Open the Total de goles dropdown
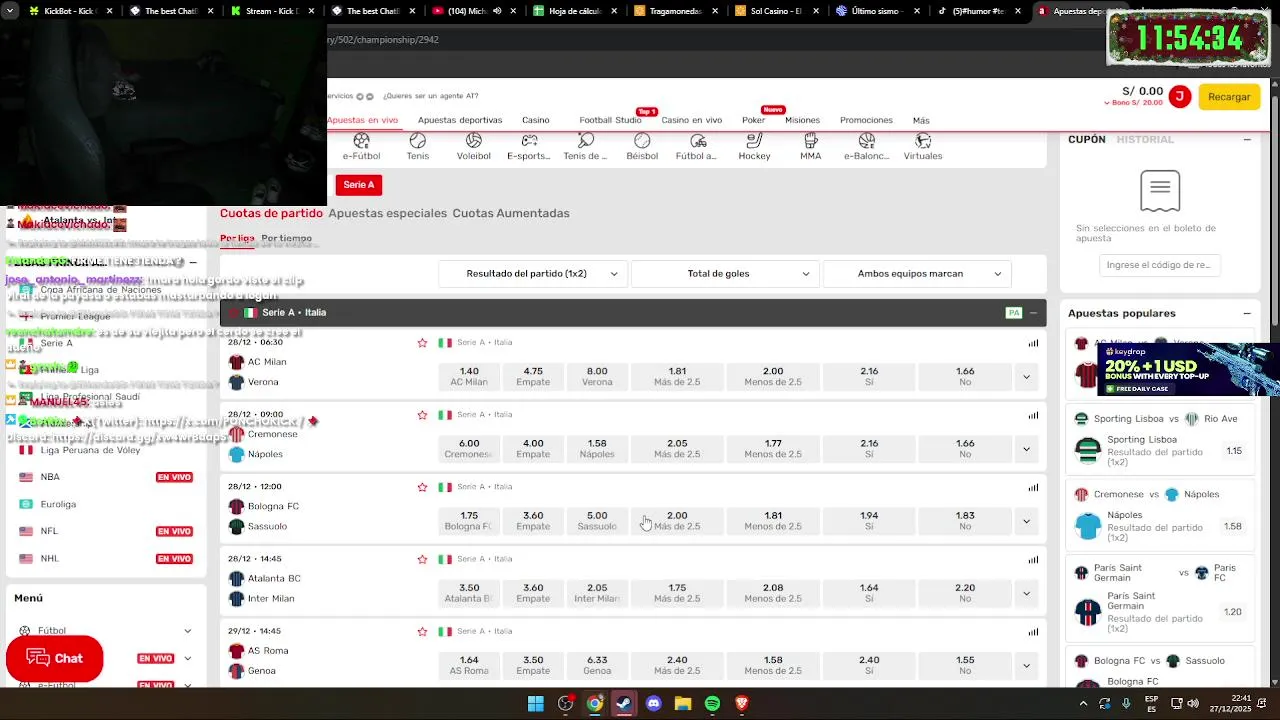This screenshot has width=1280, height=720. click(725, 273)
